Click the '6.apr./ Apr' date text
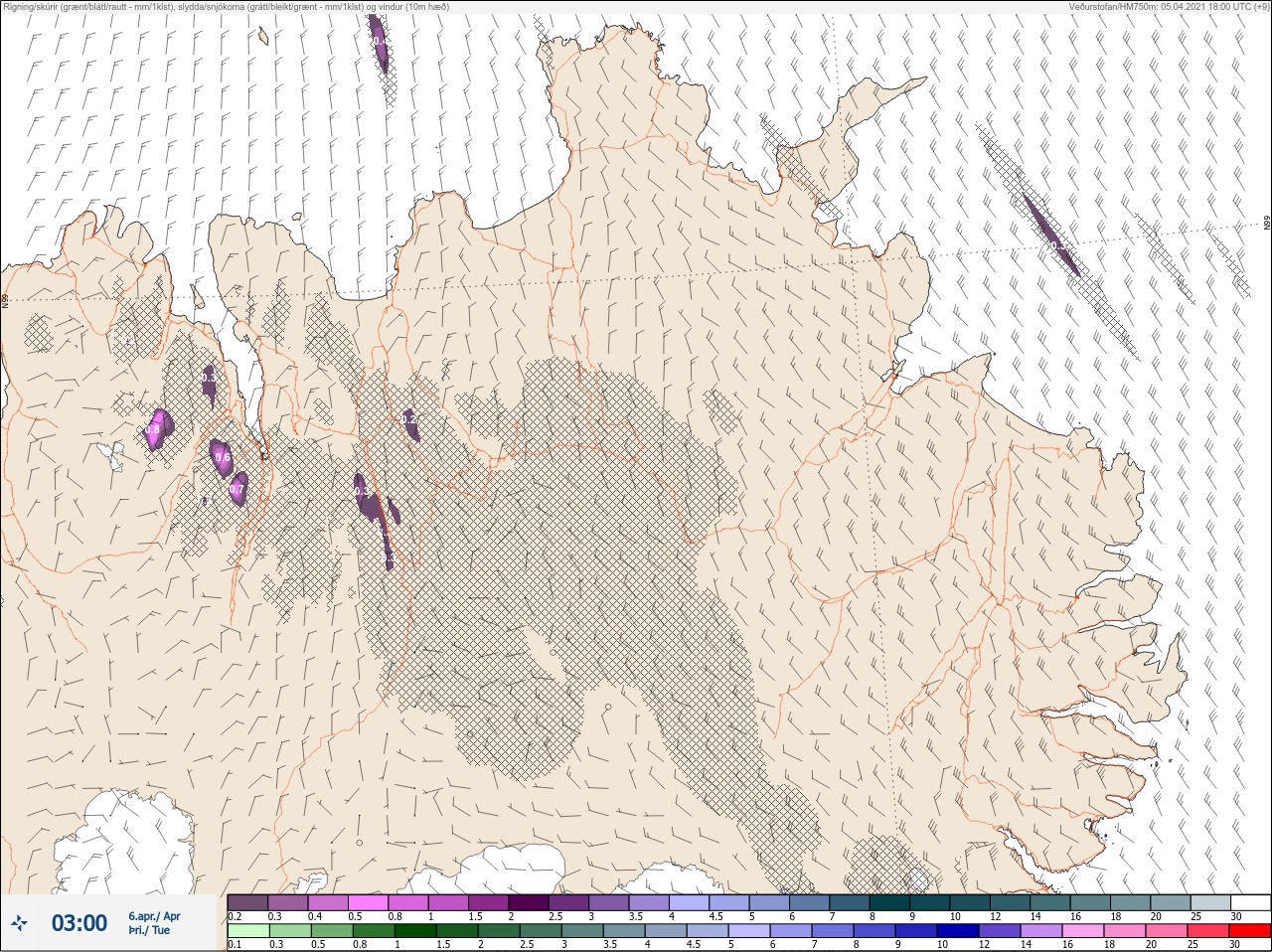Viewport: 1272px width, 952px height. click(x=154, y=916)
